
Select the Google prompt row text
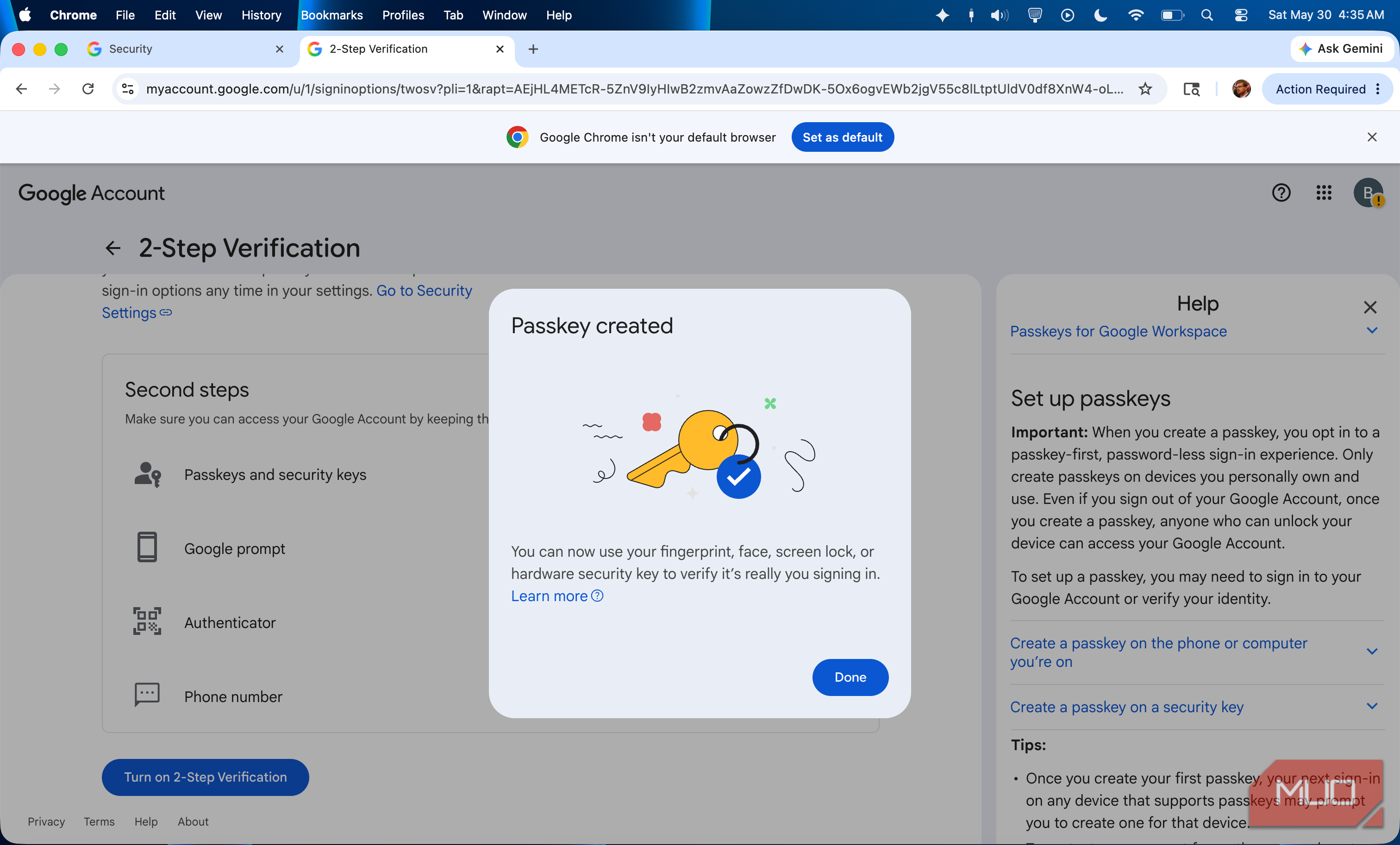(x=235, y=548)
